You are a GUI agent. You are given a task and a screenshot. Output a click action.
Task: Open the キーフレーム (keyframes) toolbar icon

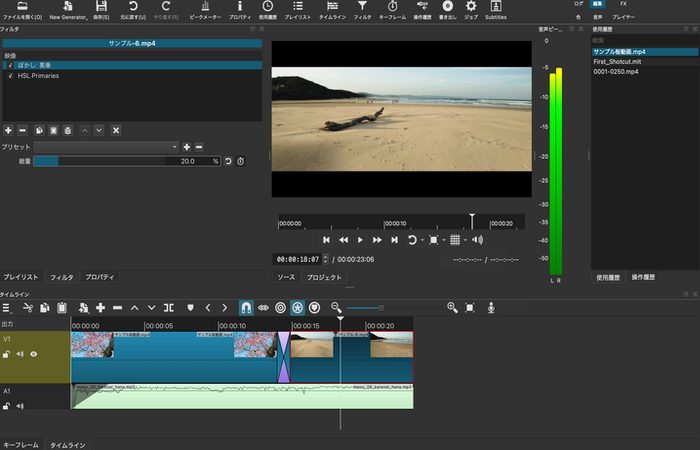(x=393, y=10)
